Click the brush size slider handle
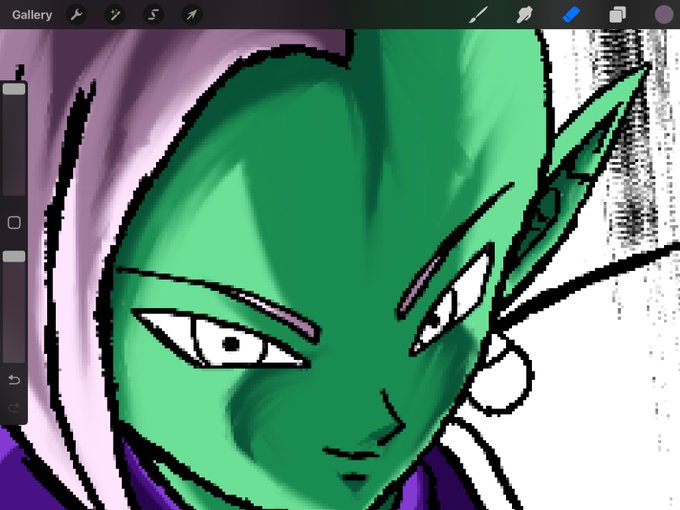 pyautogui.click(x=14, y=89)
